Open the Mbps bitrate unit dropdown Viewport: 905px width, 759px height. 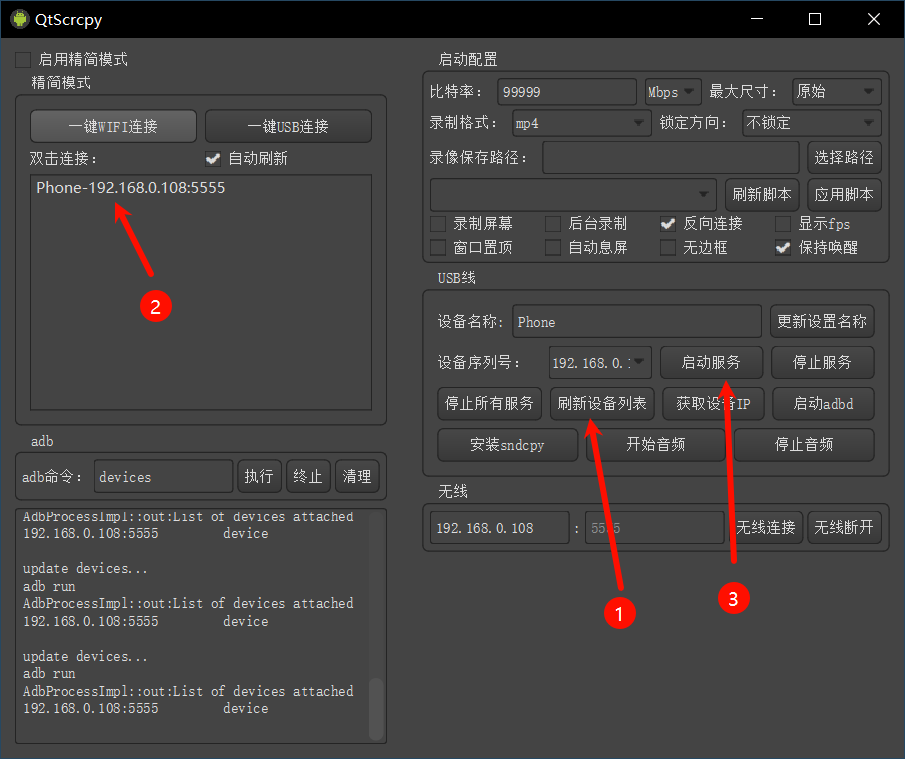[x=673, y=92]
